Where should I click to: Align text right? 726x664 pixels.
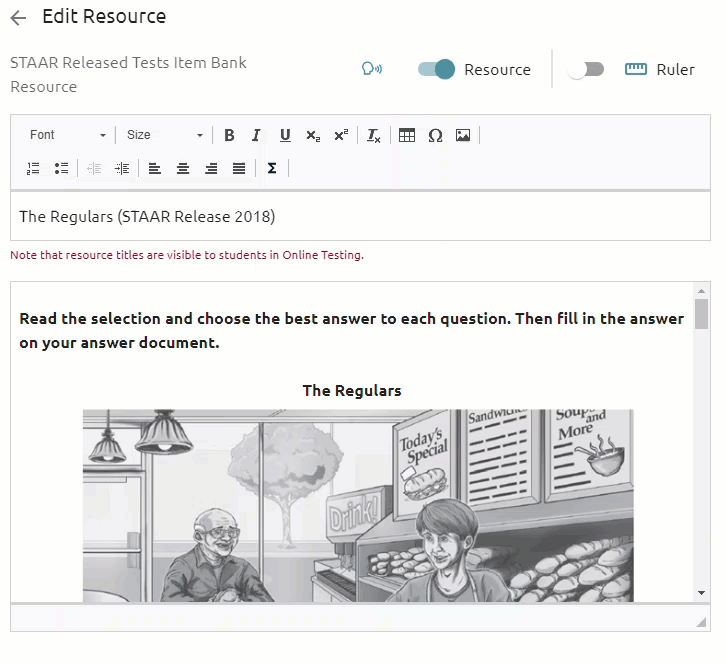coord(211,168)
